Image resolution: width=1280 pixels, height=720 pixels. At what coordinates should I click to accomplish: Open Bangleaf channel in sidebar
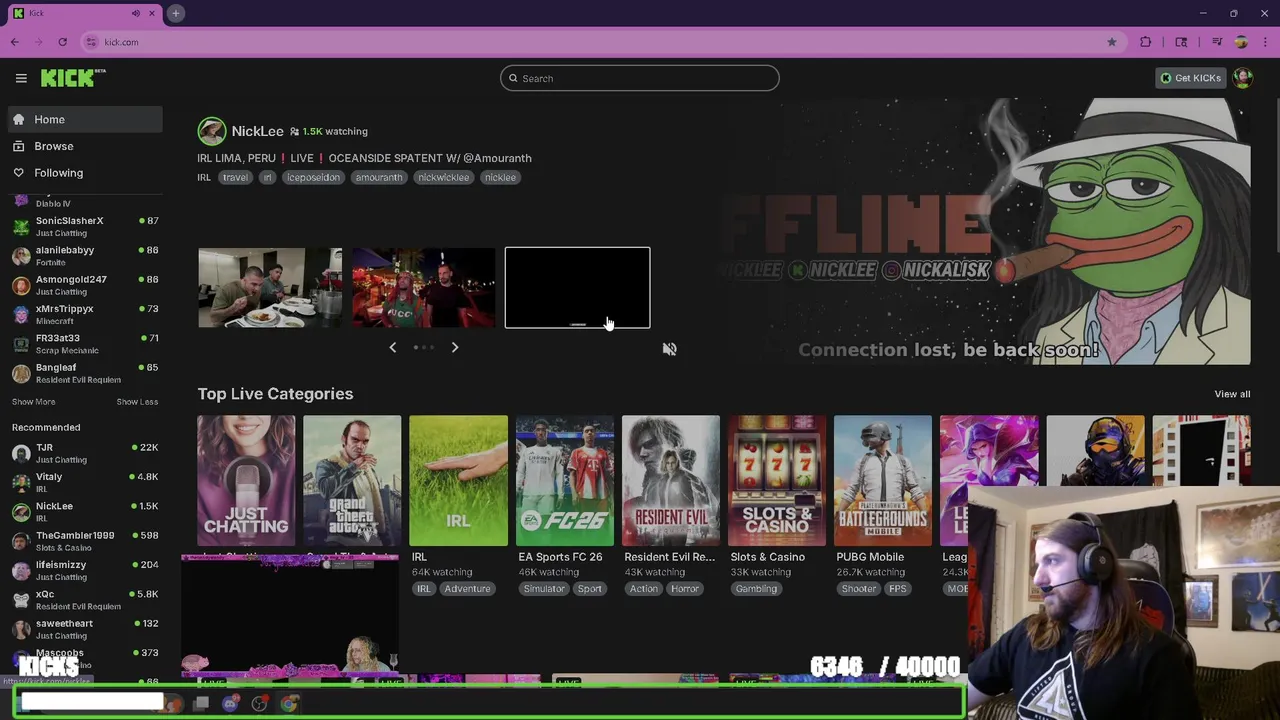[85, 373]
